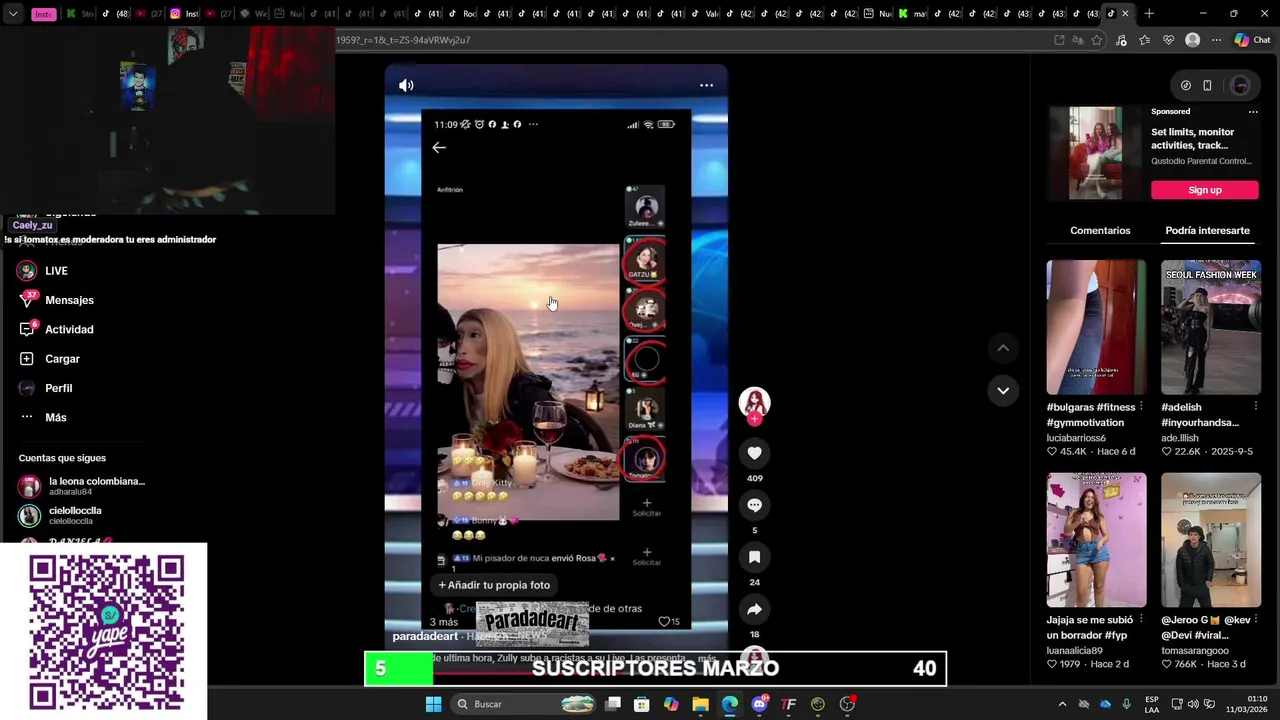Click the microphone tray icon
1280x720 pixels.
pos(1127,704)
